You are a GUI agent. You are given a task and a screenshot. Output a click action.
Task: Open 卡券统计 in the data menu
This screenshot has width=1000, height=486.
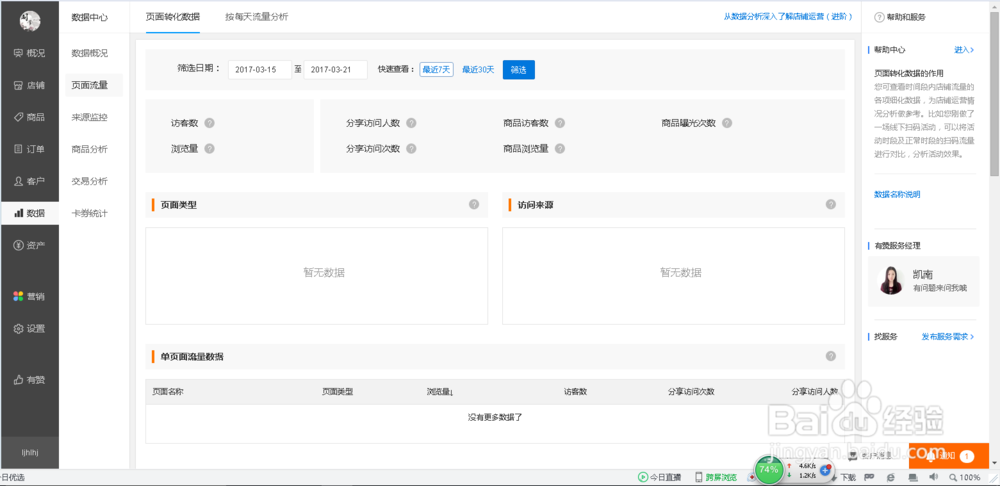(x=89, y=213)
